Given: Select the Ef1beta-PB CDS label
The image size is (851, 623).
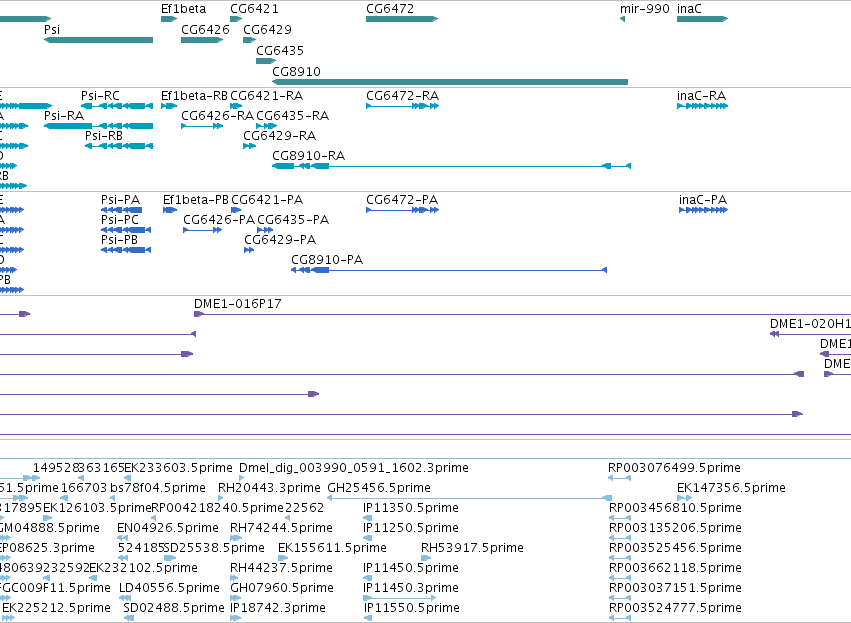Looking at the screenshot, I should [x=196, y=200].
